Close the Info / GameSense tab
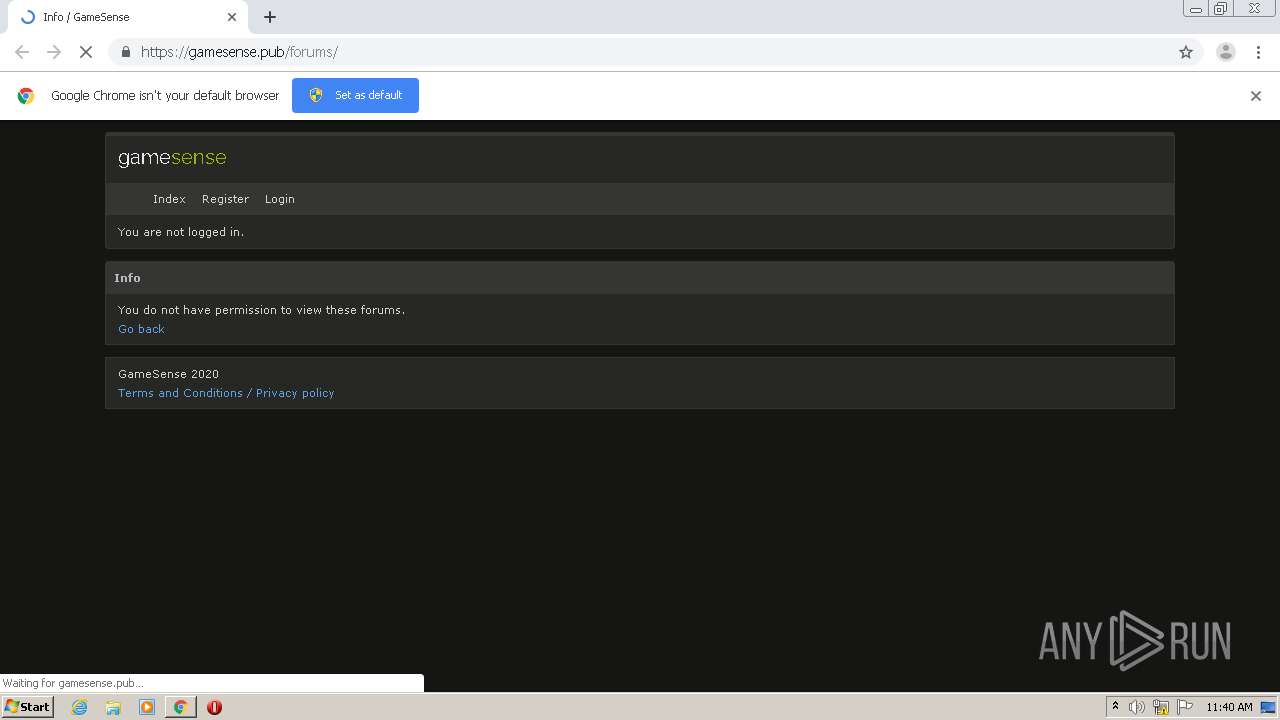Viewport: 1280px width, 720px height. 232,17
